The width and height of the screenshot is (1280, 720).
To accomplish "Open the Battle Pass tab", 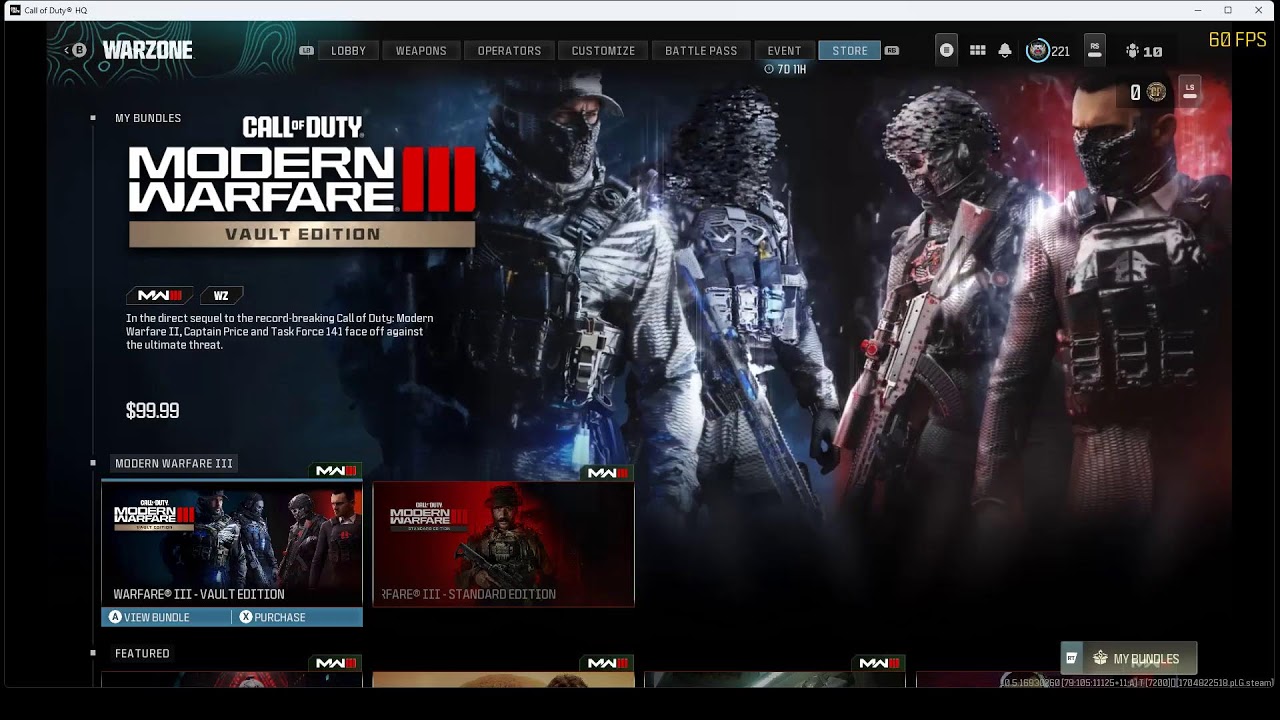I will click(701, 50).
